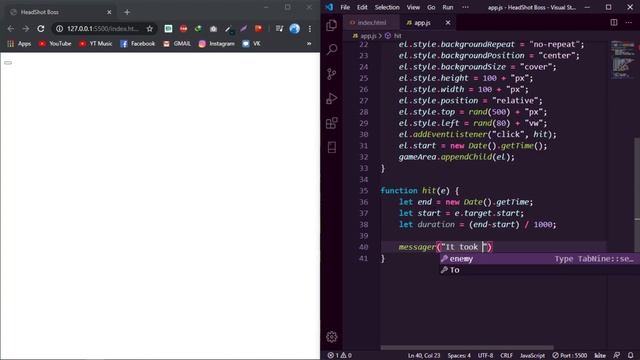This screenshot has width=640, height=360.
Task: Open the Source Control view
Action: click(332, 74)
